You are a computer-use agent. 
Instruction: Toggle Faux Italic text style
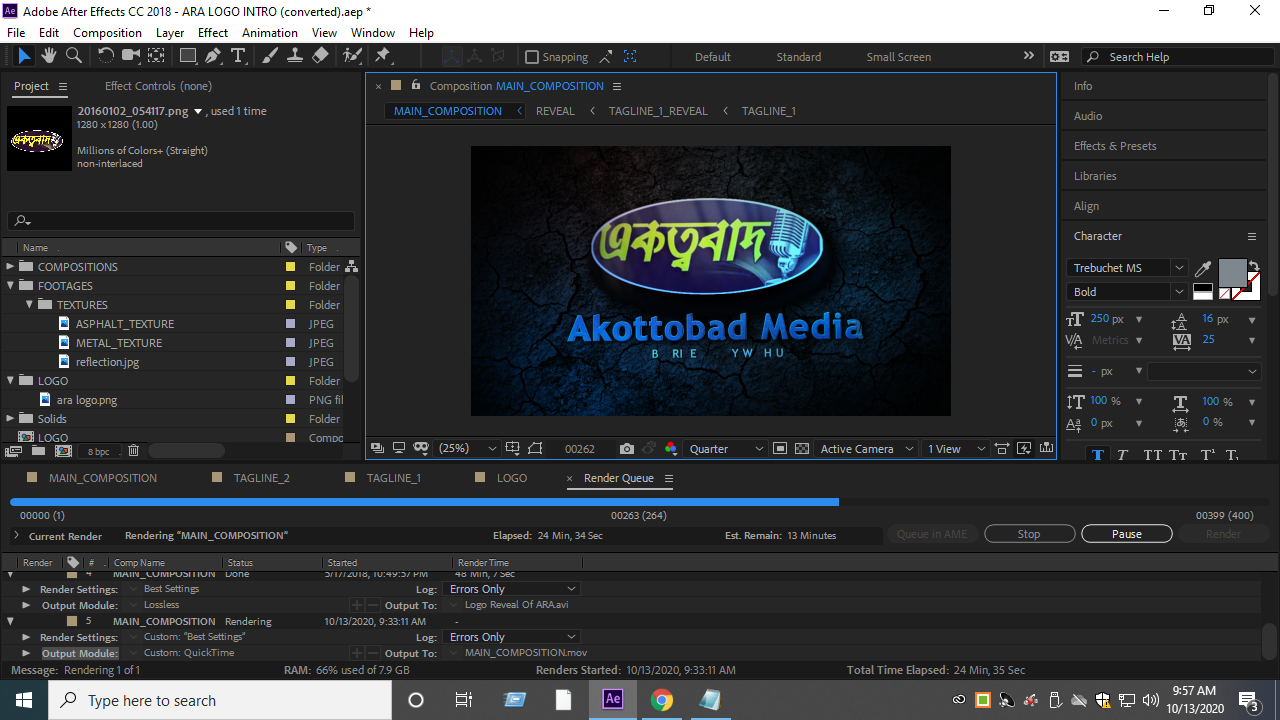click(1122, 456)
